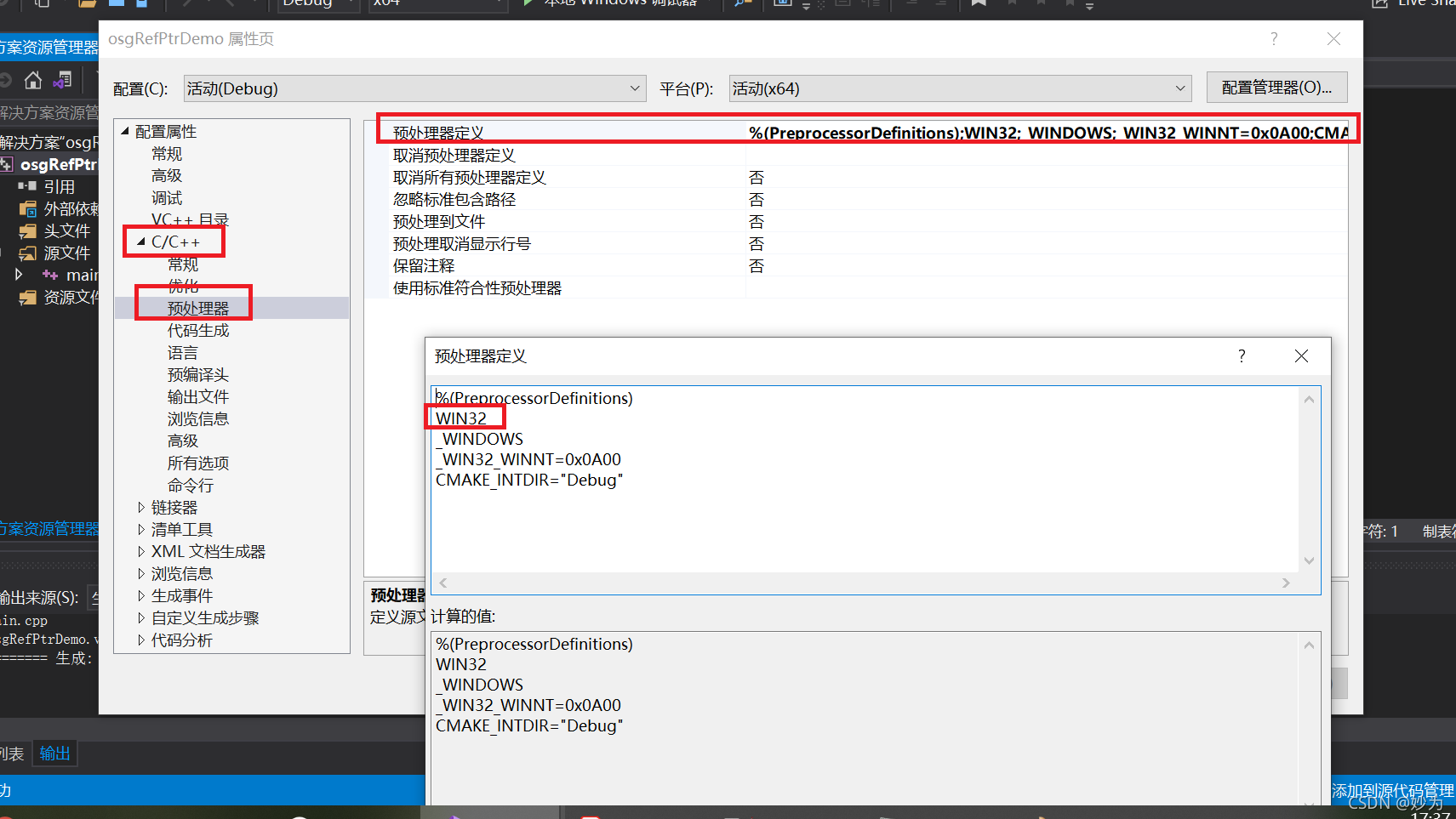Click the 外部依赖 folder icon in Solution Explorer
Screen dimensions: 1456x819
(27, 208)
